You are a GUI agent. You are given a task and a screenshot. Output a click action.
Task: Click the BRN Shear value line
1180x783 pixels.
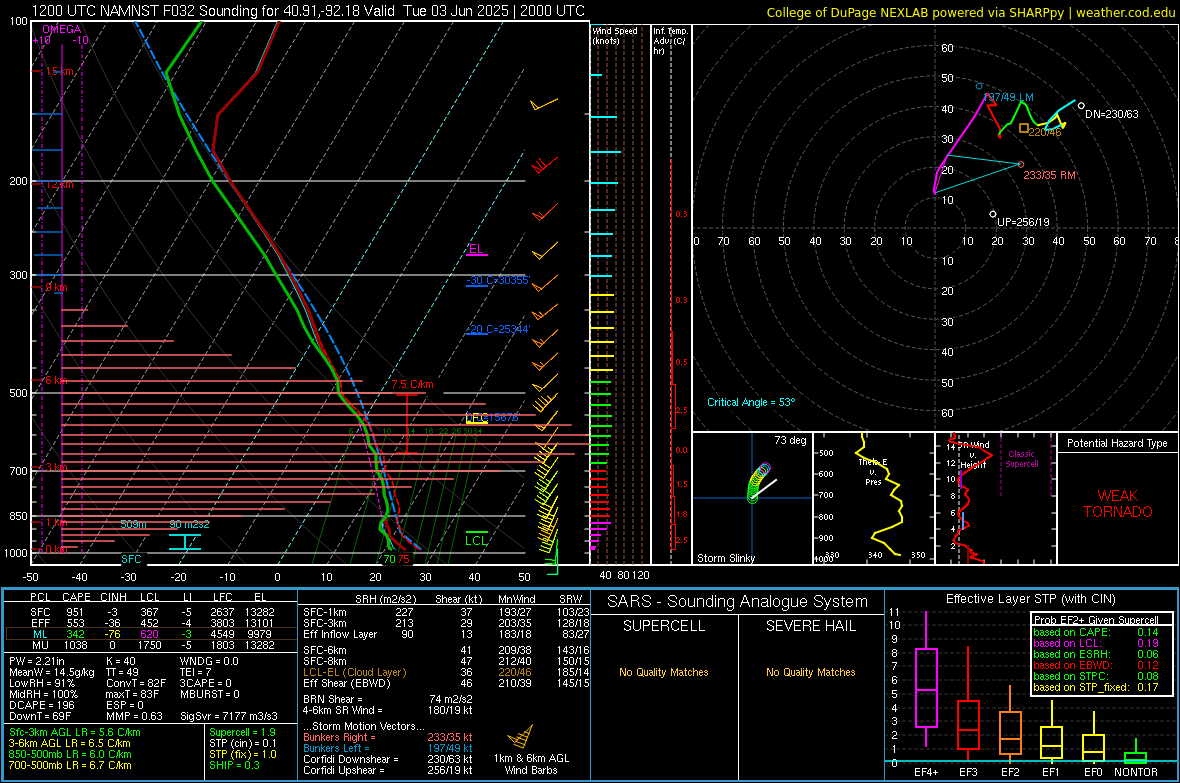pos(388,699)
